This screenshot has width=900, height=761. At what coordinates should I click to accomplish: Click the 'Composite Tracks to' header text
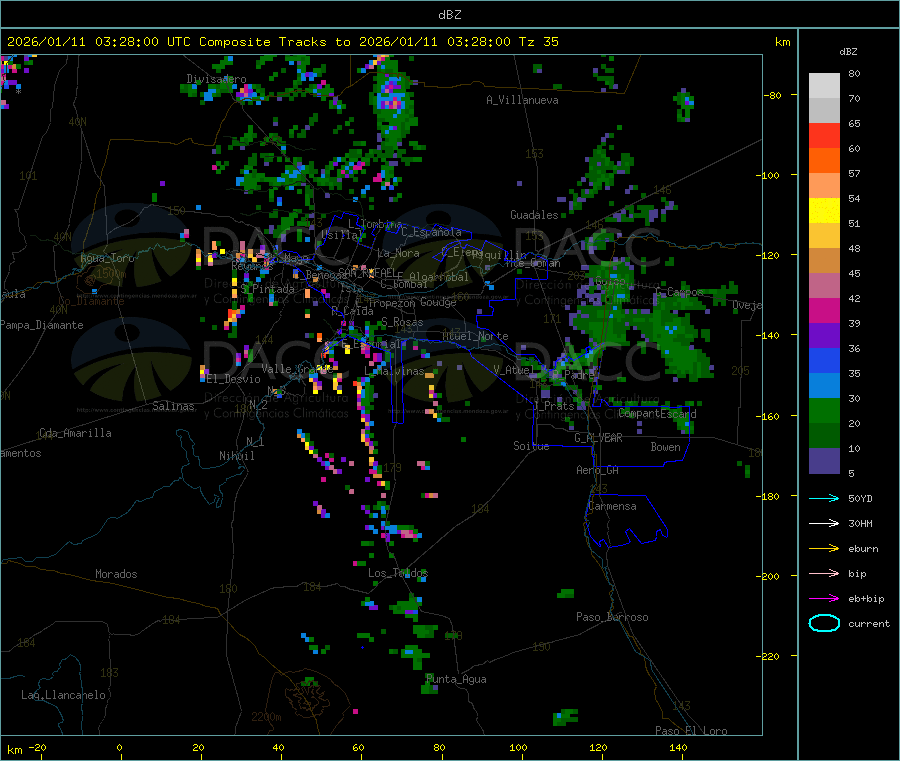tap(274, 42)
